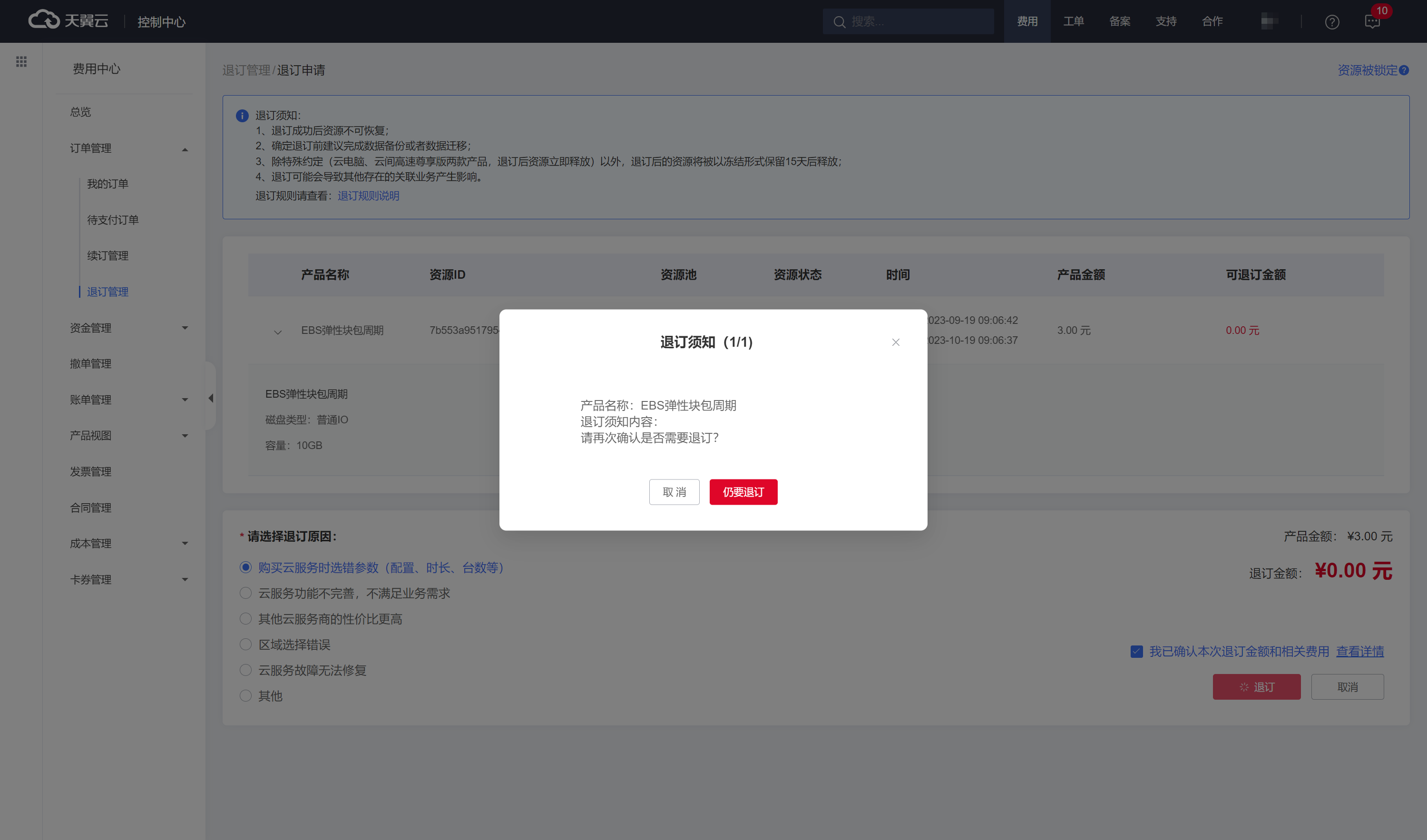
Task: Open the apps grid icon in sidebar
Action: click(21, 61)
